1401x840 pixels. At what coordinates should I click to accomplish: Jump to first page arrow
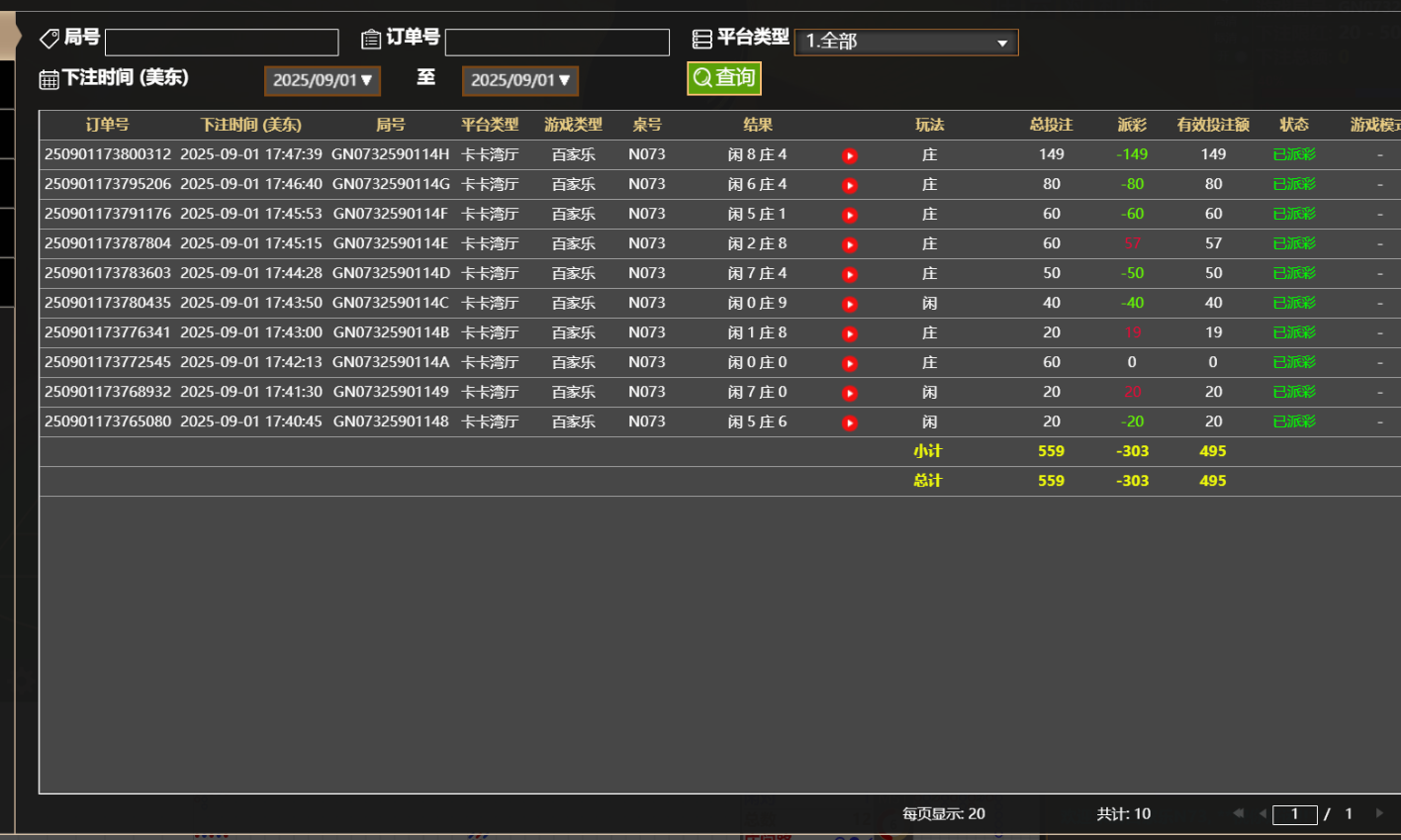[x=1238, y=813]
